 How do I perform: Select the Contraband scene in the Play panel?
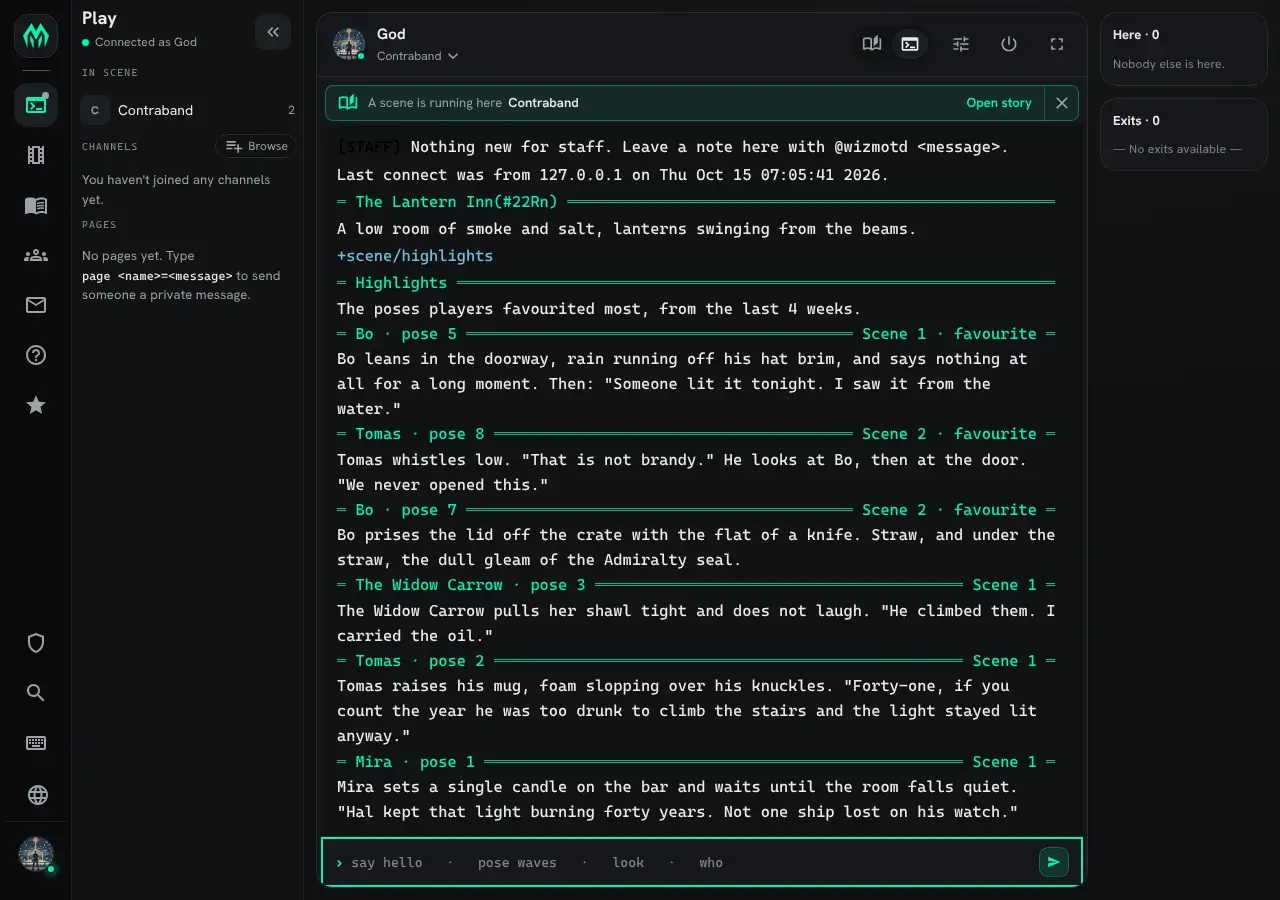pos(188,110)
